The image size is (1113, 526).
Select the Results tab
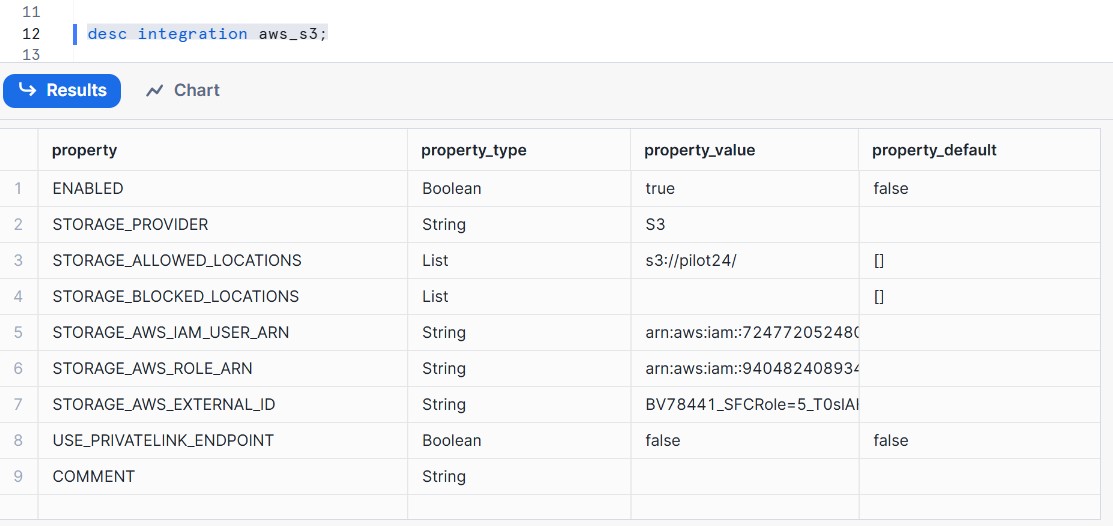pos(63,90)
